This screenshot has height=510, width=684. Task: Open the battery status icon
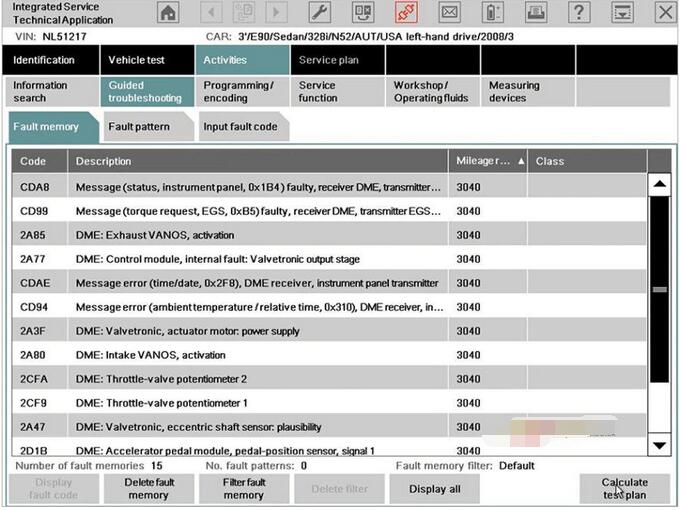[x=492, y=13]
